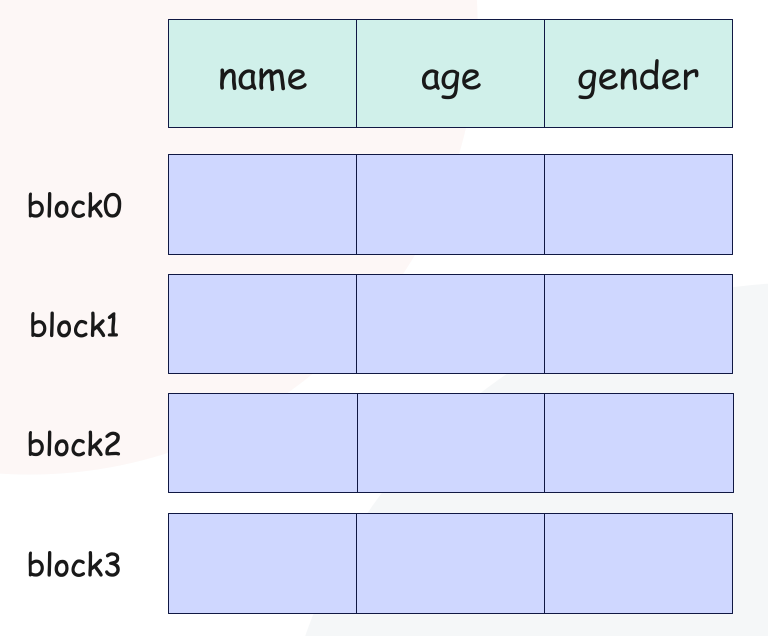Click the block3 row label
The width and height of the screenshot is (768, 636).
tap(75, 565)
